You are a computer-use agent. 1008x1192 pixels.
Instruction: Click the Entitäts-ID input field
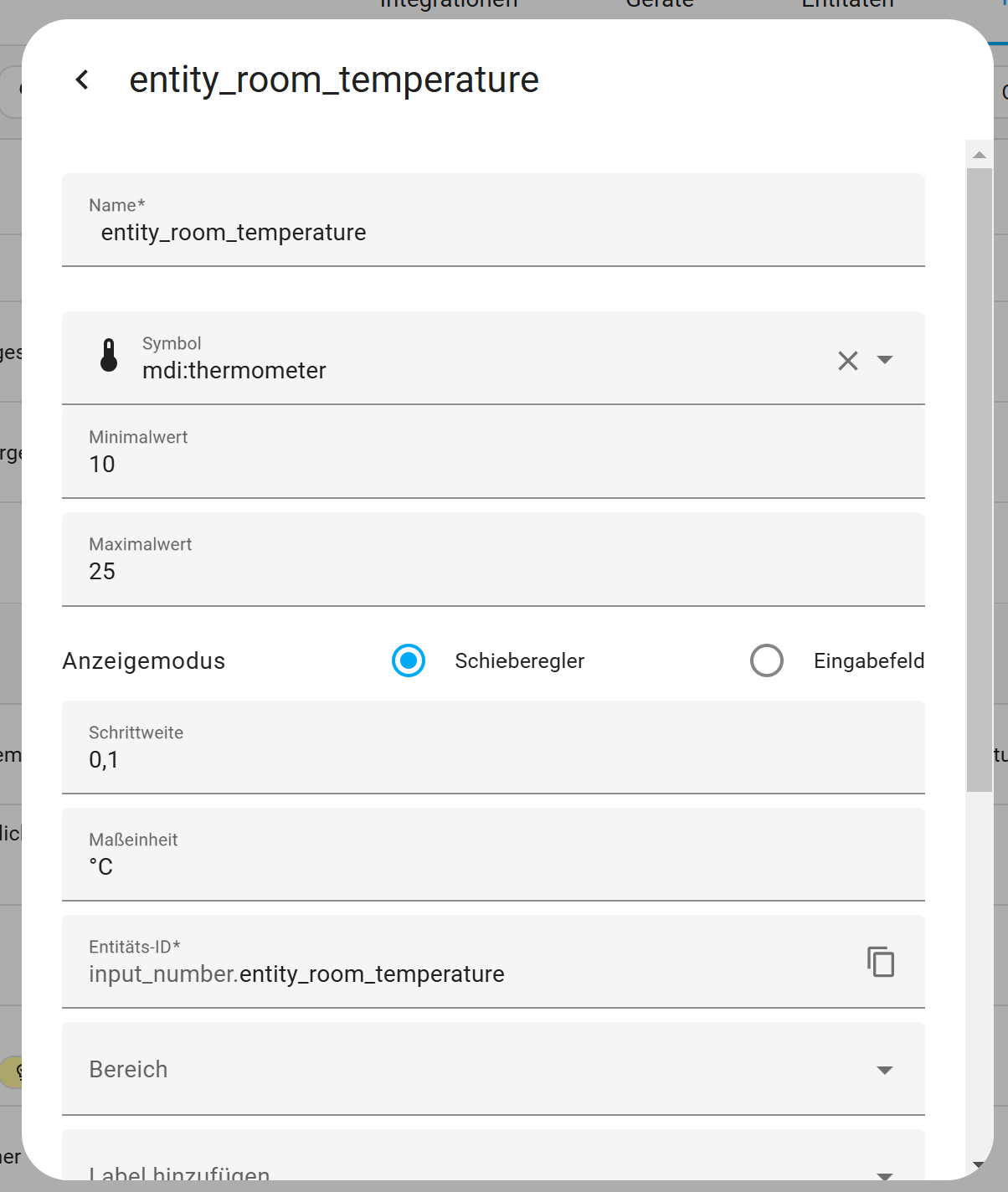point(469,974)
